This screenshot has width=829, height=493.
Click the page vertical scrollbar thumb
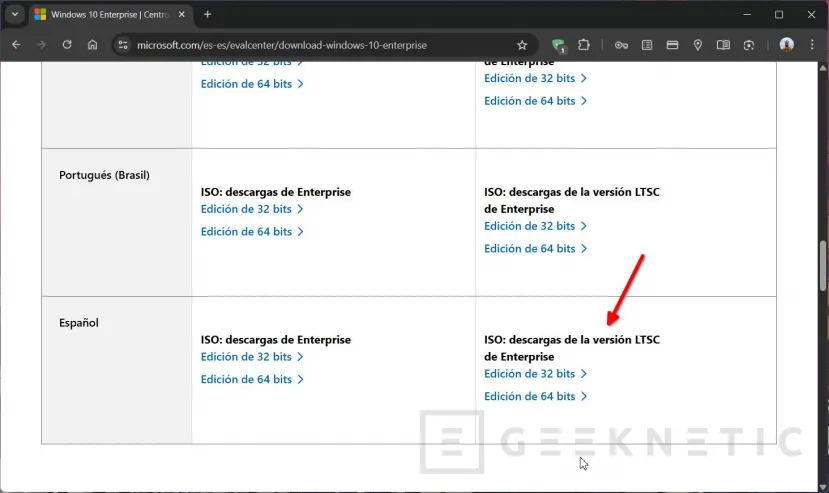coord(823,266)
